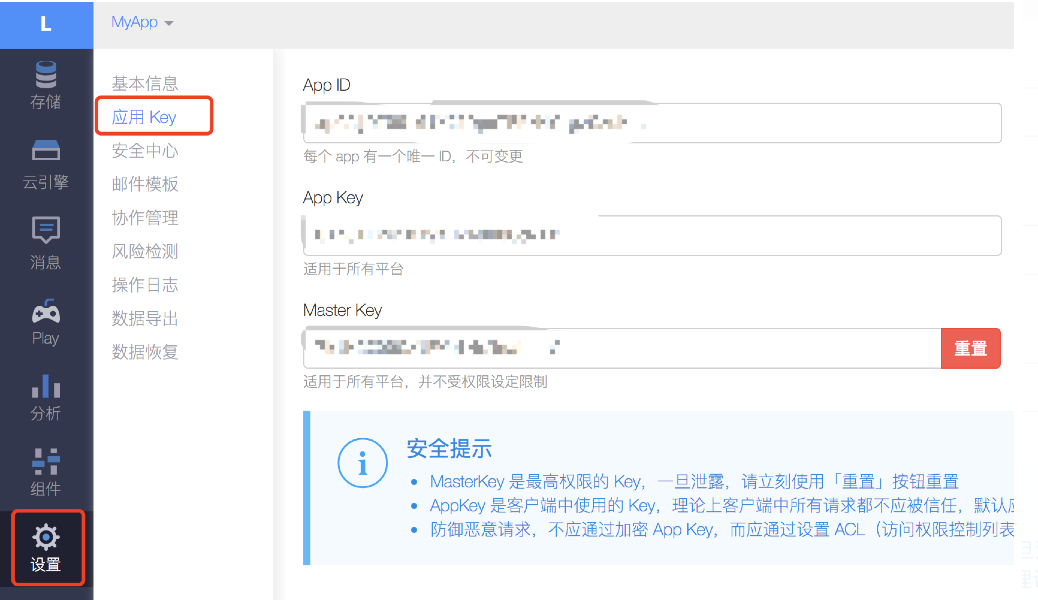The image size is (1038, 600).
Task: Select 基本信息 in settings menu
Action: point(145,84)
